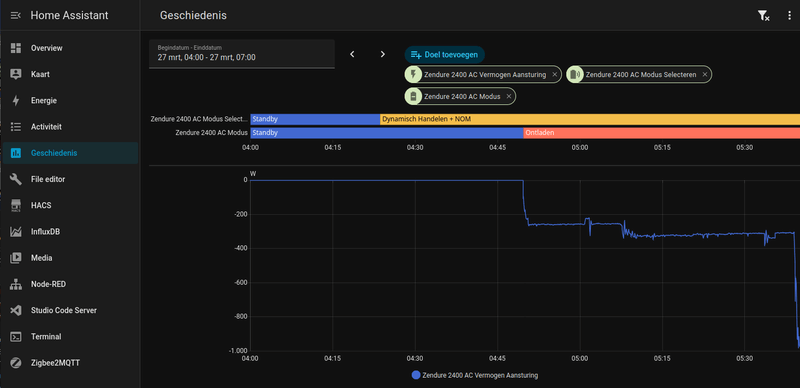This screenshot has width=800, height=388.
Task: Click the yellow Dynamisch Handelen + NOM segment
Action: tap(590, 119)
